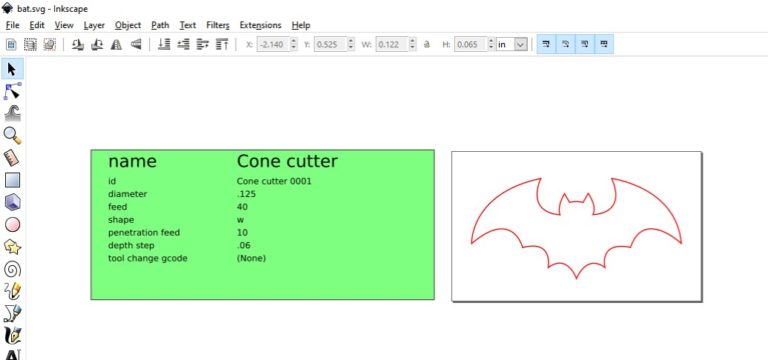Click the 'Cone cutter' heading text
This screenshot has width=768, height=360.
click(x=287, y=161)
